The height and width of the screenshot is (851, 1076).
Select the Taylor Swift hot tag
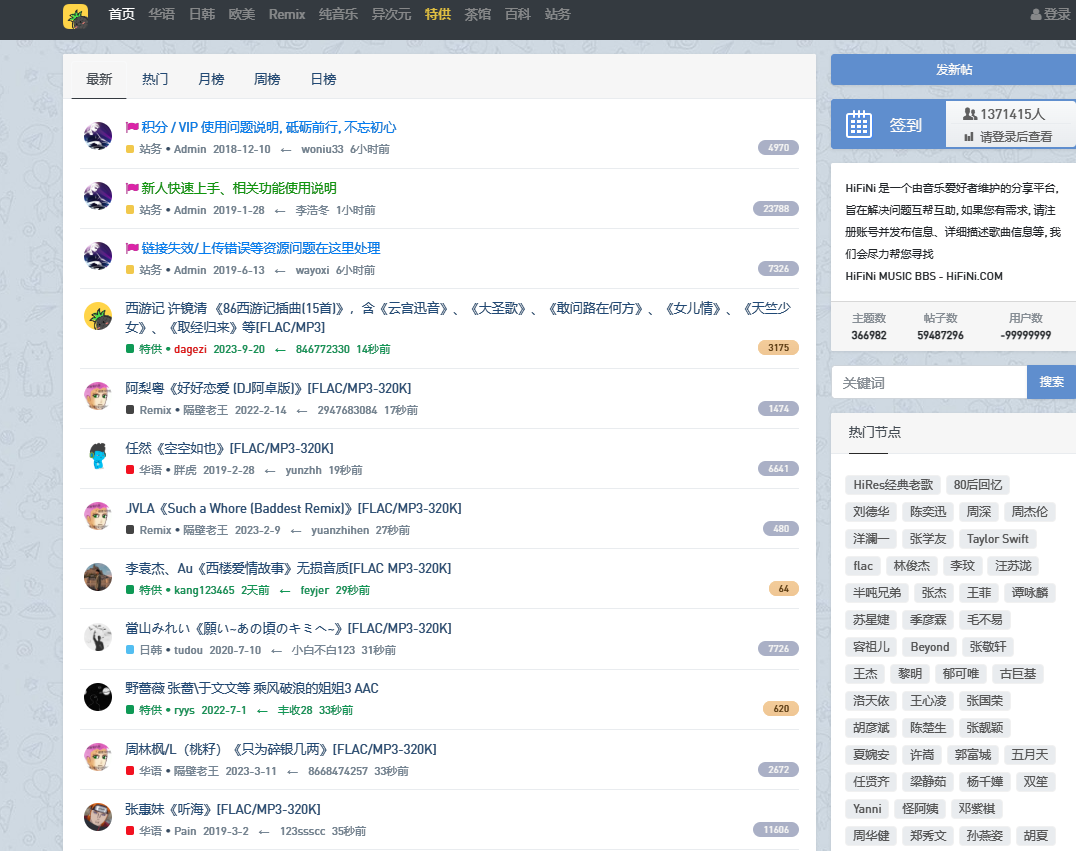[x=997, y=539]
